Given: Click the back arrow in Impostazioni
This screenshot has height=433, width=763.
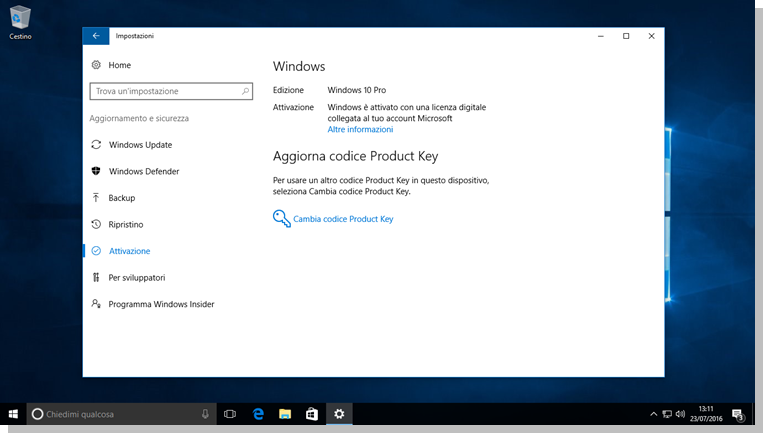Looking at the screenshot, I should tap(96, 36).
